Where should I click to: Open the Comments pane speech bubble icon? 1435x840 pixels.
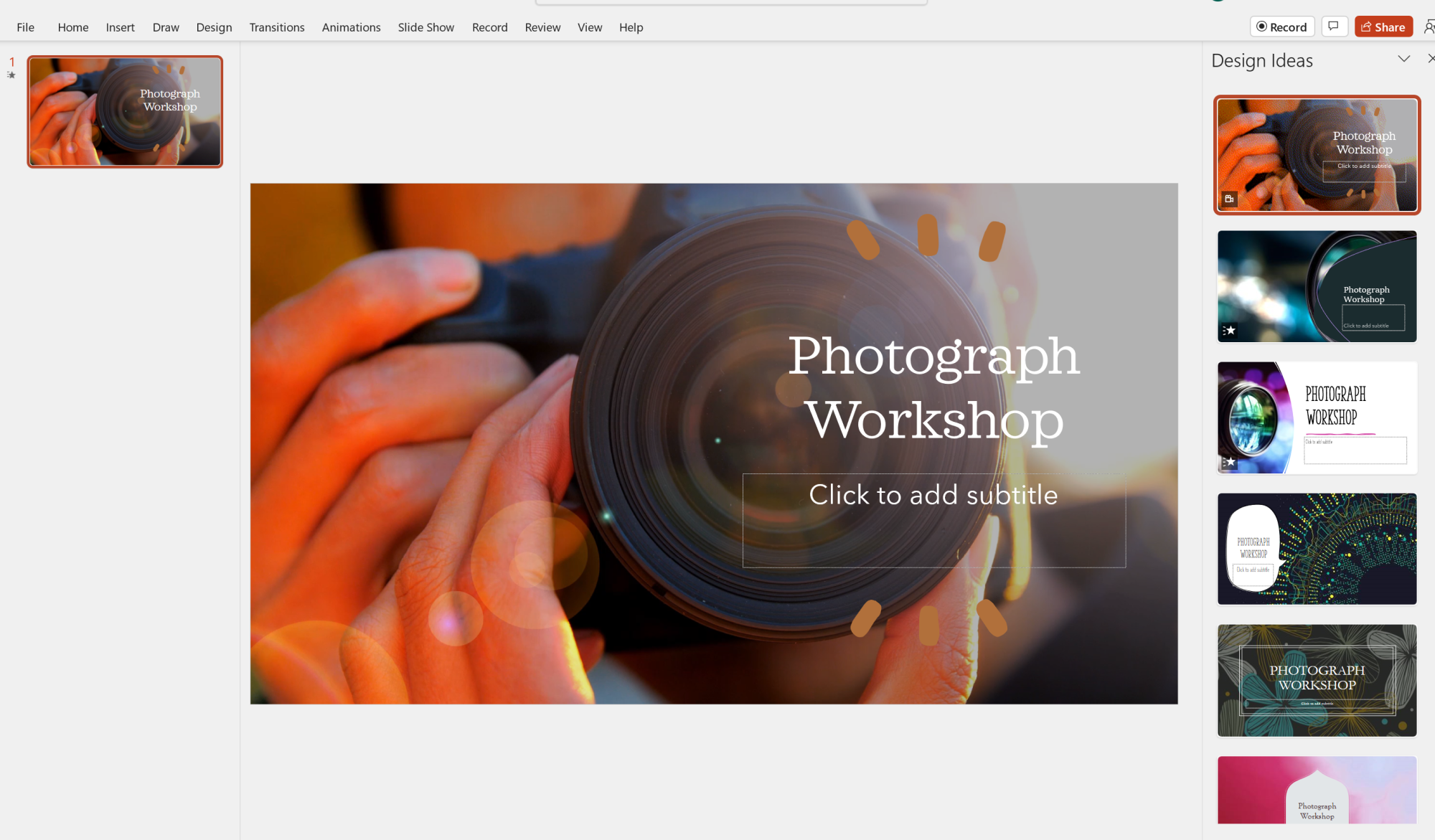1333,27
